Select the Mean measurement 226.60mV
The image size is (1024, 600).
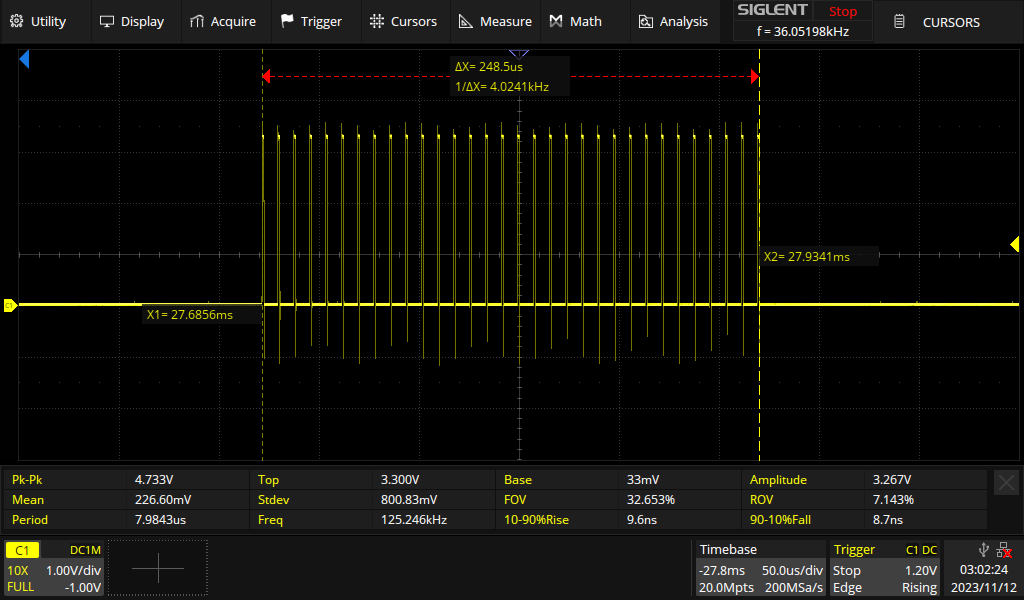(127, 499)
